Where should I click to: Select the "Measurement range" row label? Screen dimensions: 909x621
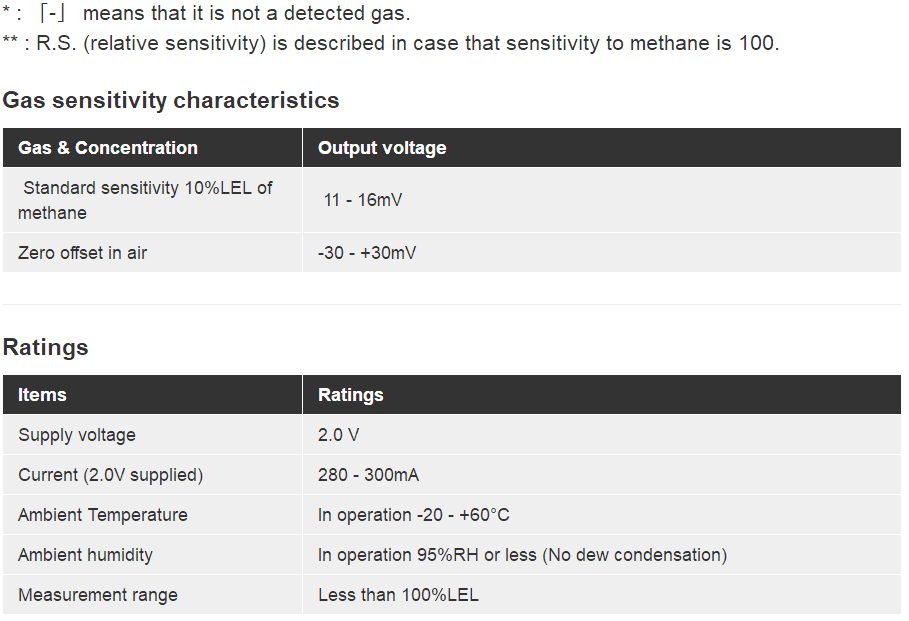(98, 595)
